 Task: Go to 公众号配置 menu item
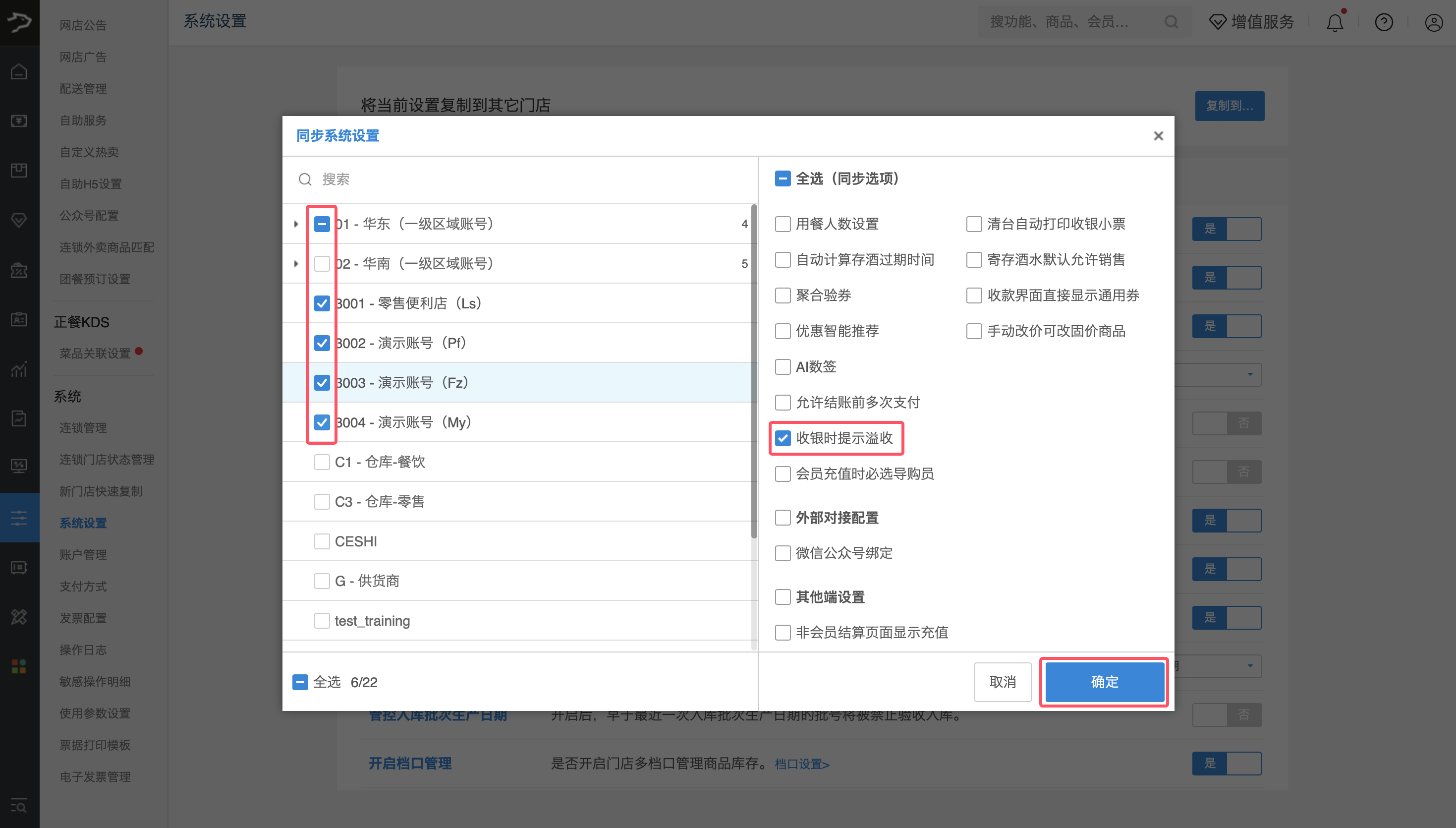[89, 216]
